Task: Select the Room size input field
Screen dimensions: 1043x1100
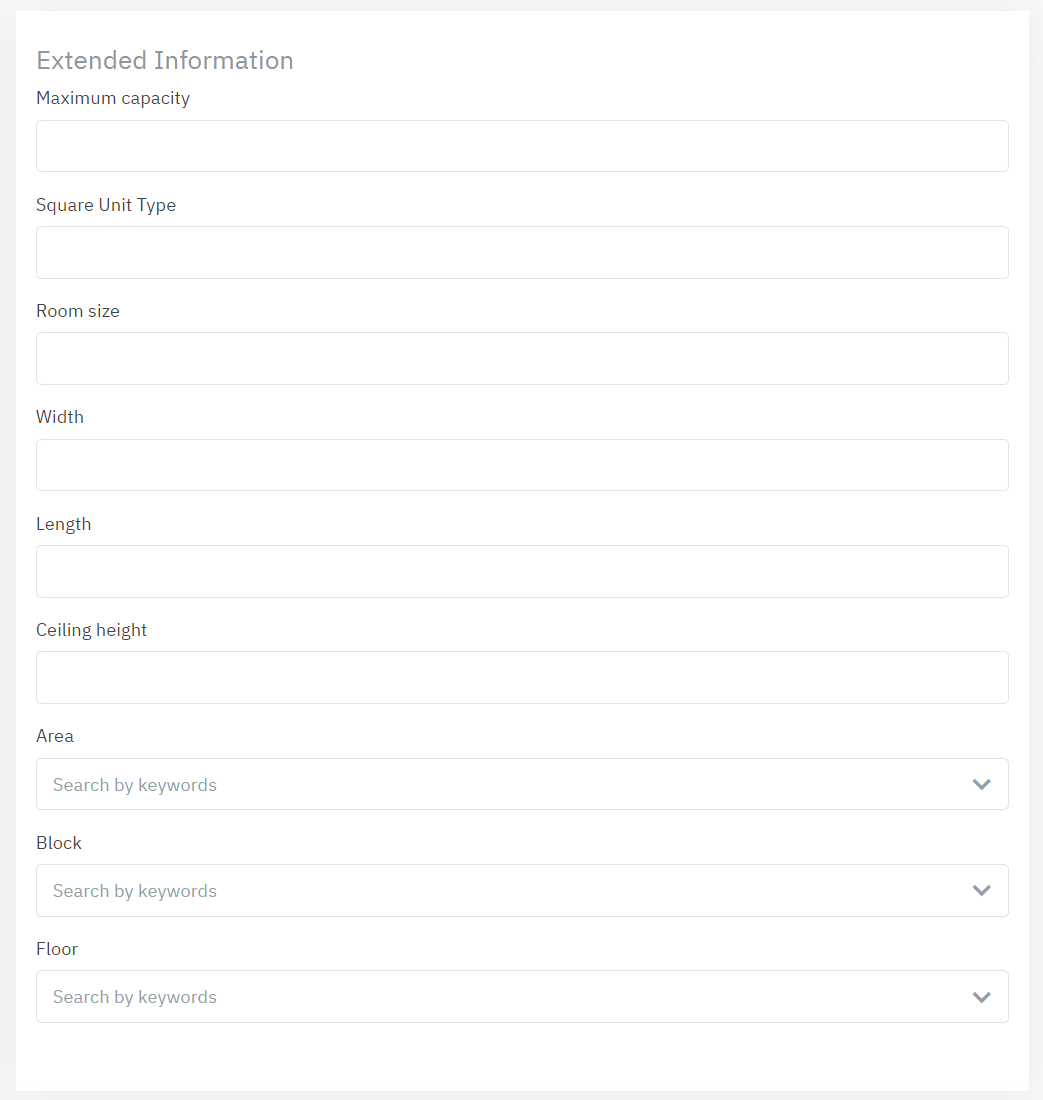Action: pyautogui.click(x=522, y=358)
